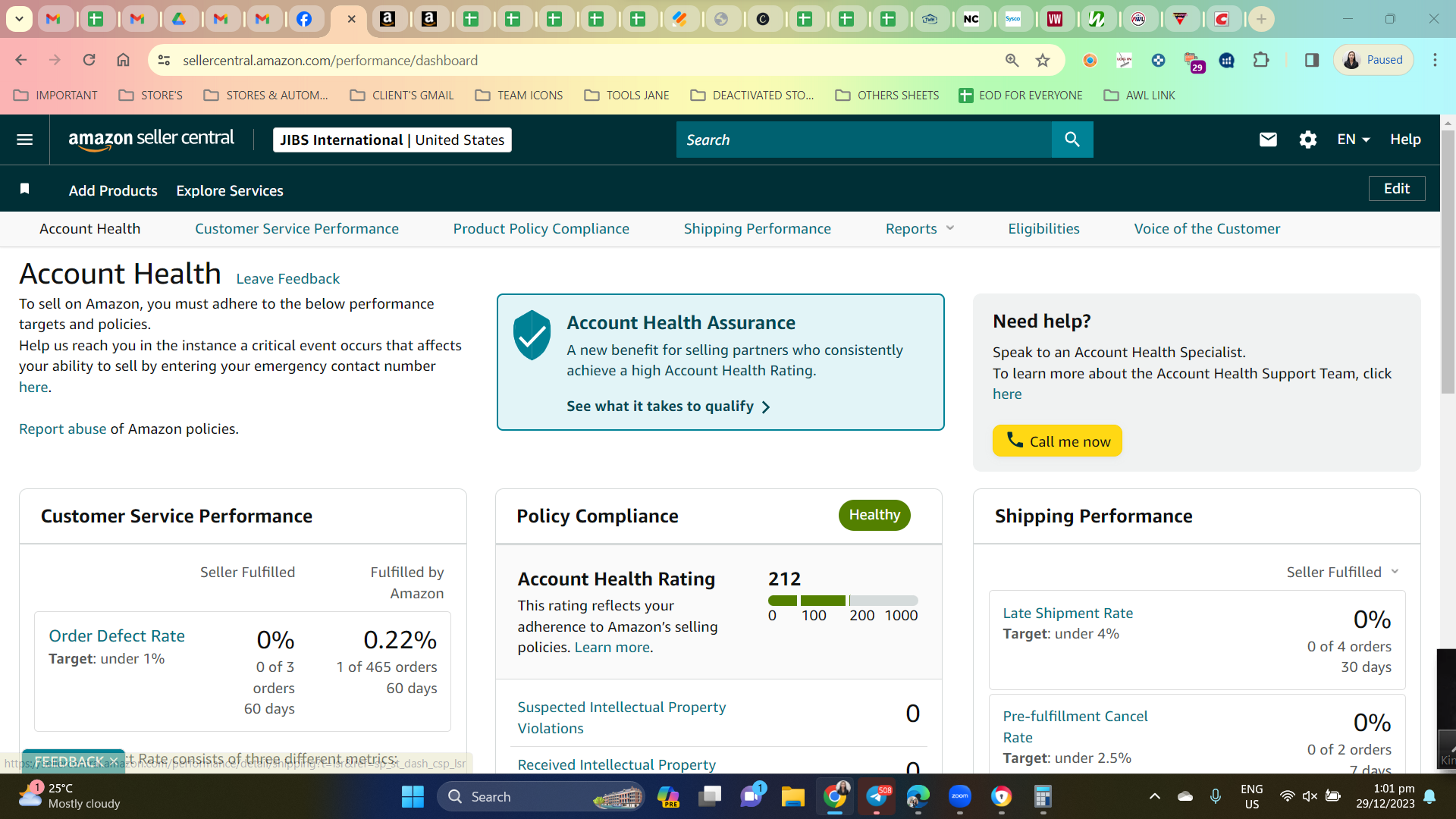1456x819 pixels.
Task: Expand the EN language dropdown
Action: (1354, 140)
